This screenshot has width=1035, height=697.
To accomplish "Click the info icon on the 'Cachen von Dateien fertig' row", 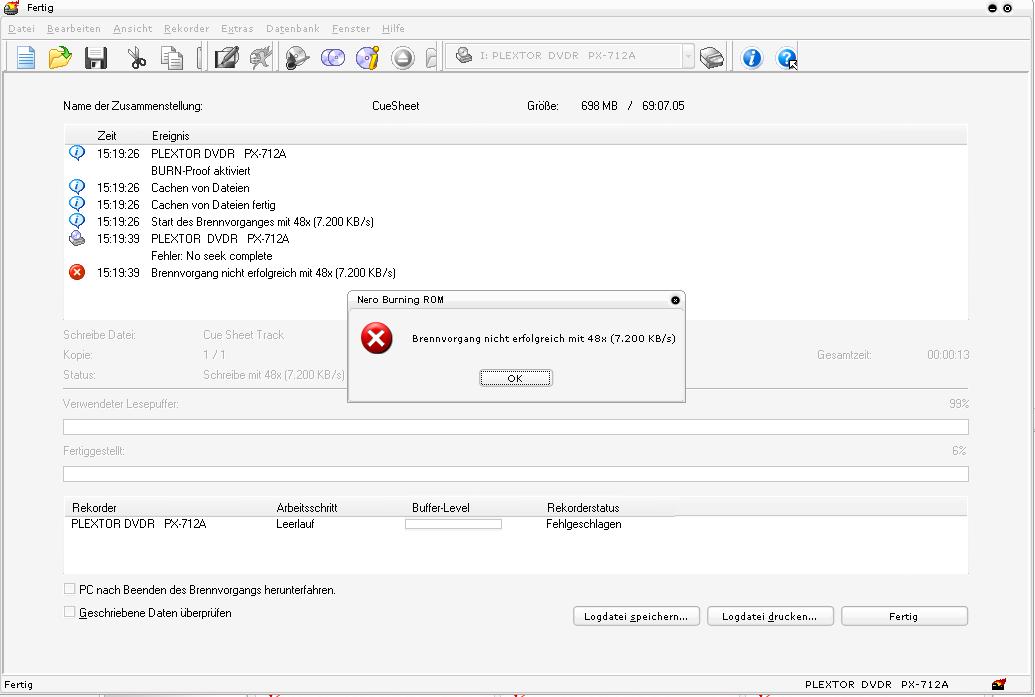I will [x=77, y=204].
